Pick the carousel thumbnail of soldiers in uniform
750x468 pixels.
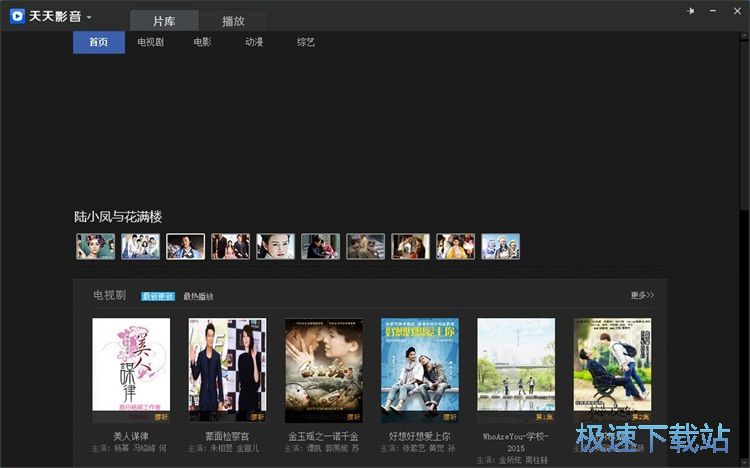tap(365, 246)
